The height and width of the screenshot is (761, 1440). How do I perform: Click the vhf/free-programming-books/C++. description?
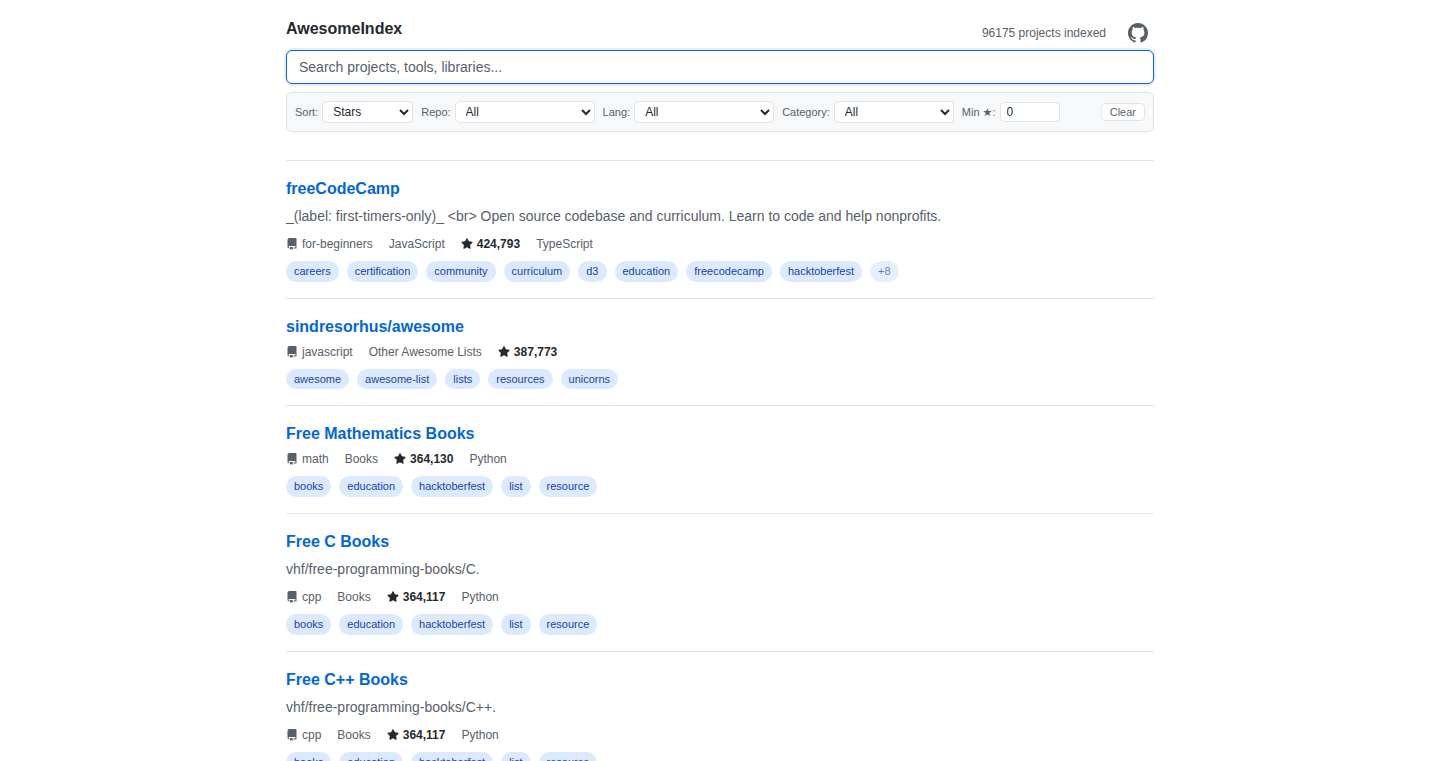(x=391, y=707)
